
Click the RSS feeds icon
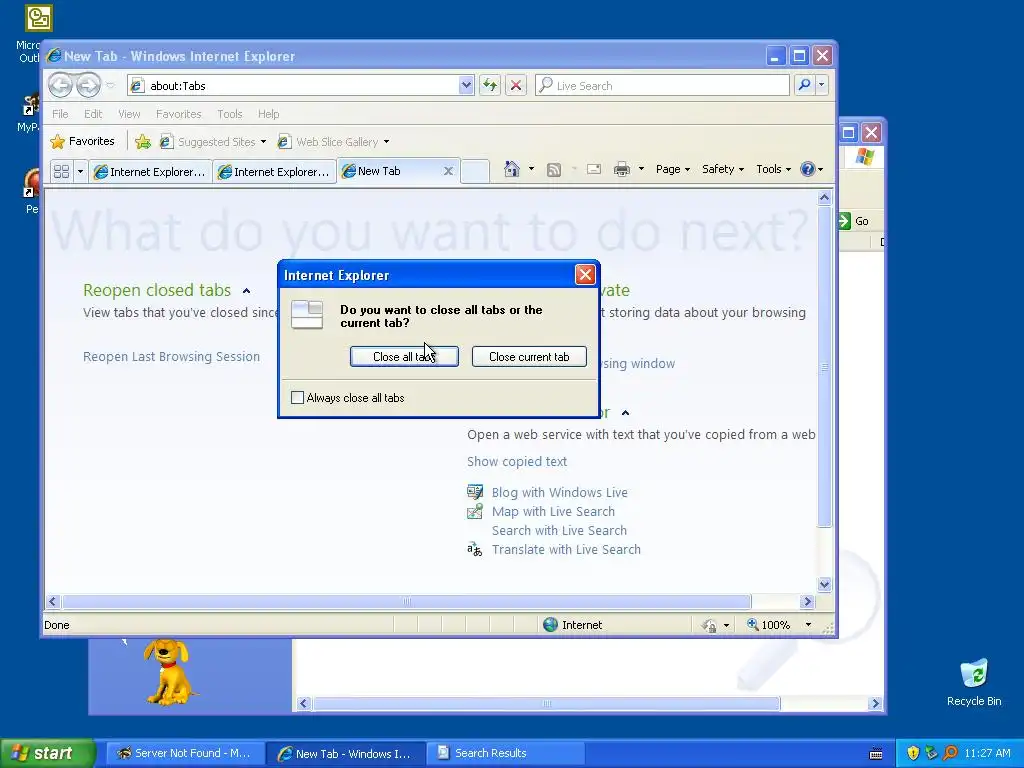pos(554,170)
